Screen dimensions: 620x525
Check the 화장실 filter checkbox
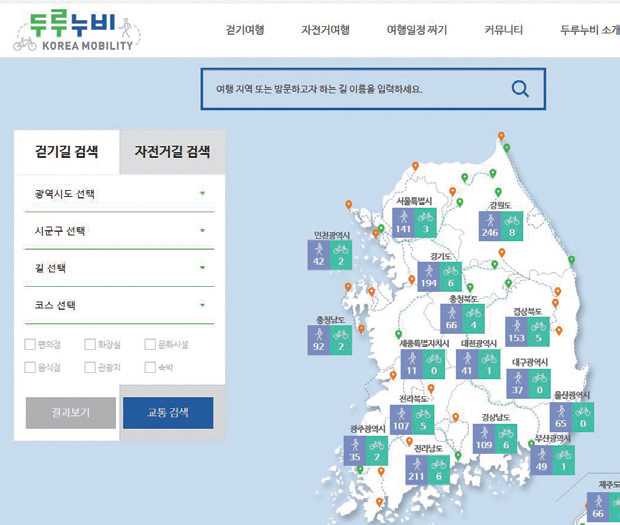(x=90, y=344)
